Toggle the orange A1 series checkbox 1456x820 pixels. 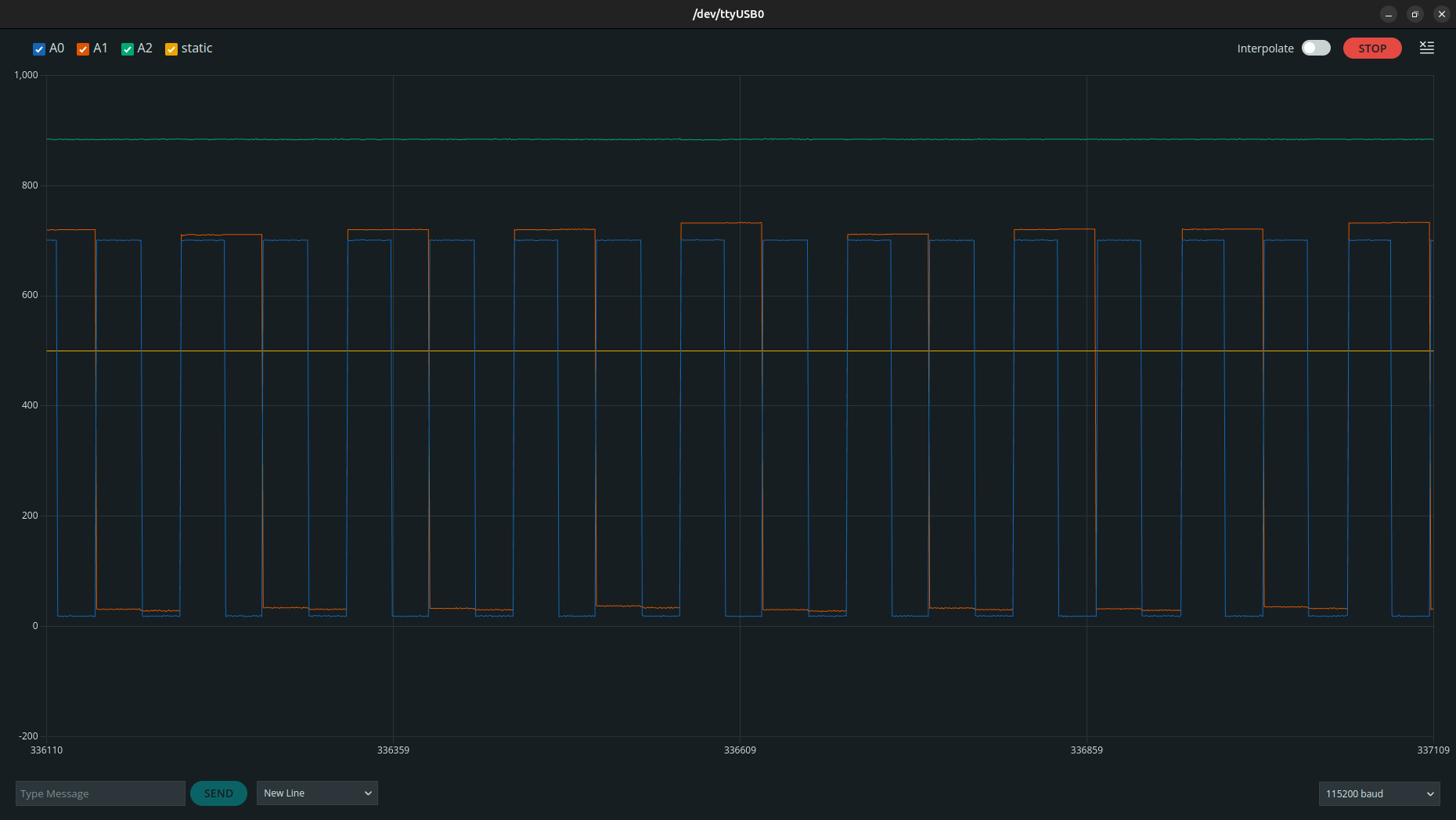83,49
